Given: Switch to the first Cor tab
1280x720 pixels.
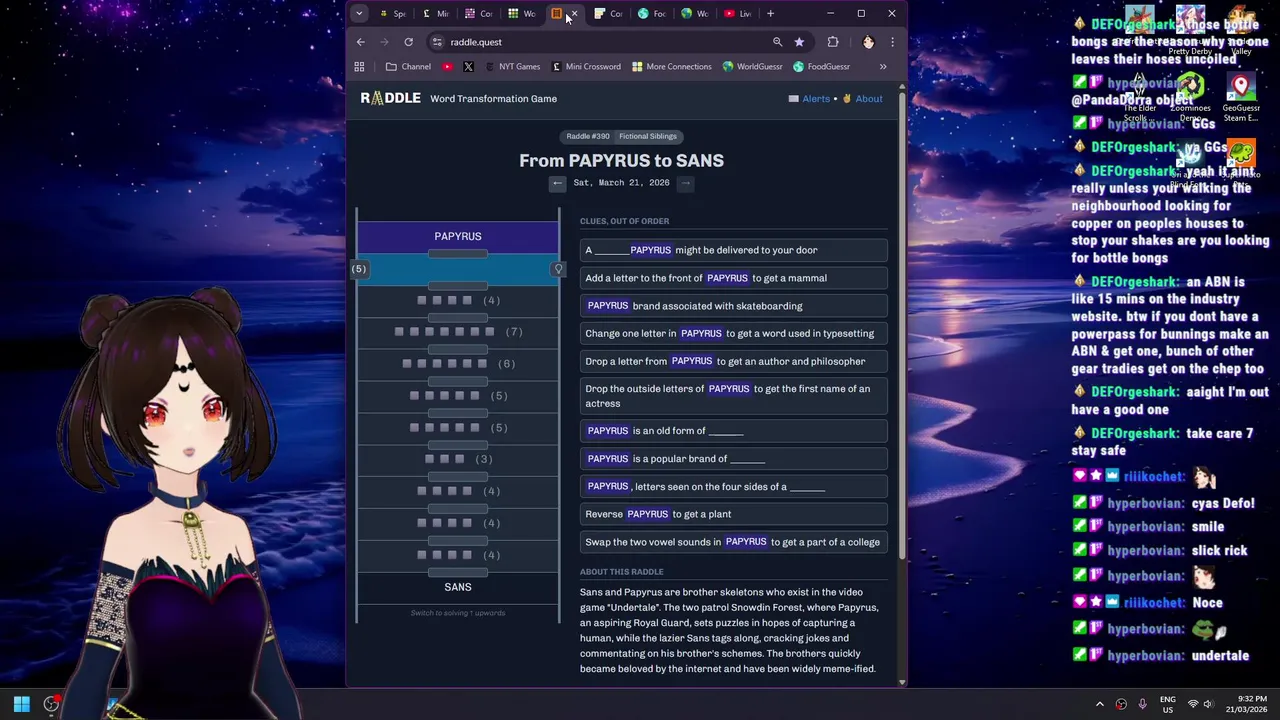Looking at the screenshot, I should 479,14.
